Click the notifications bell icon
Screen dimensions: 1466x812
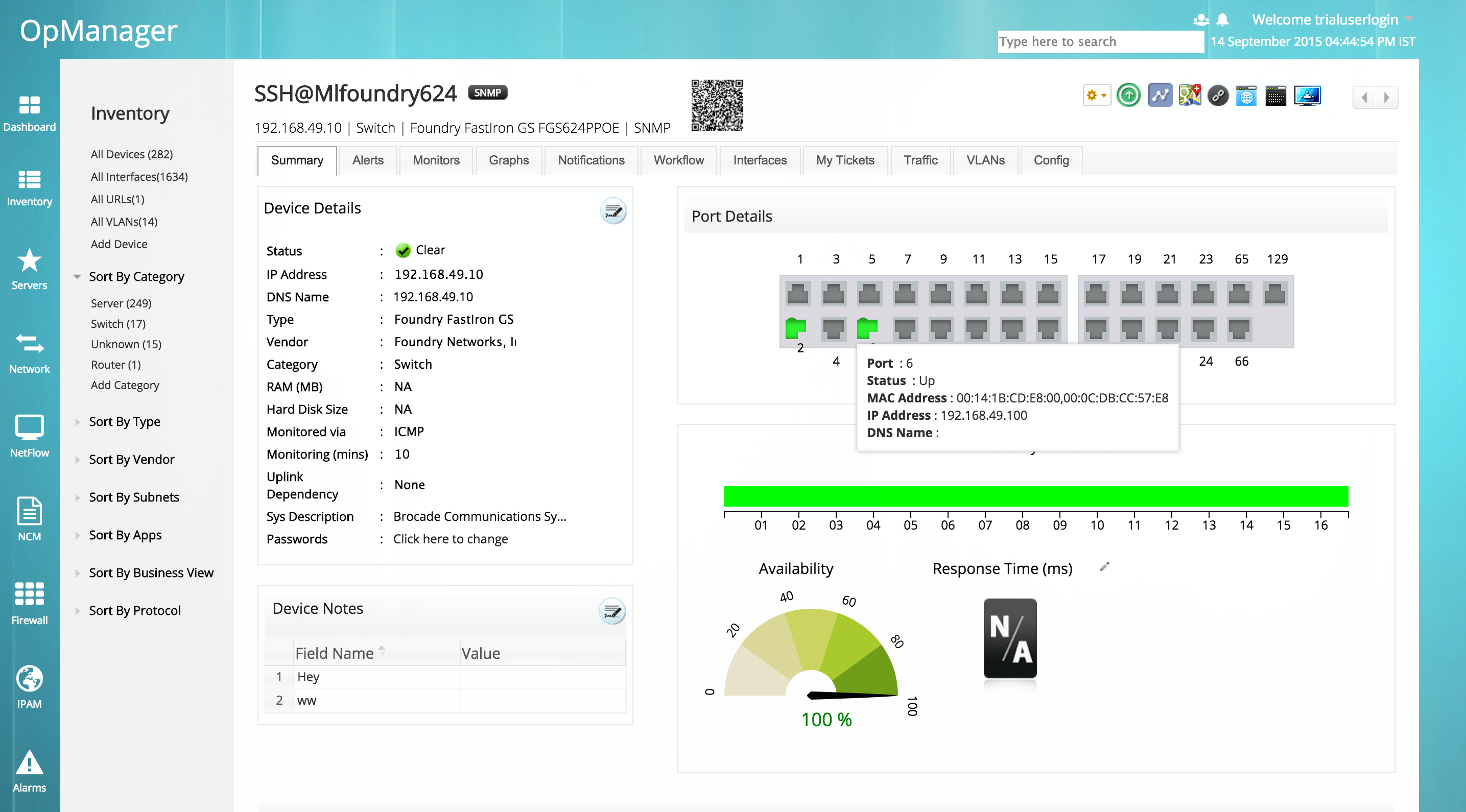point(1221,19)
